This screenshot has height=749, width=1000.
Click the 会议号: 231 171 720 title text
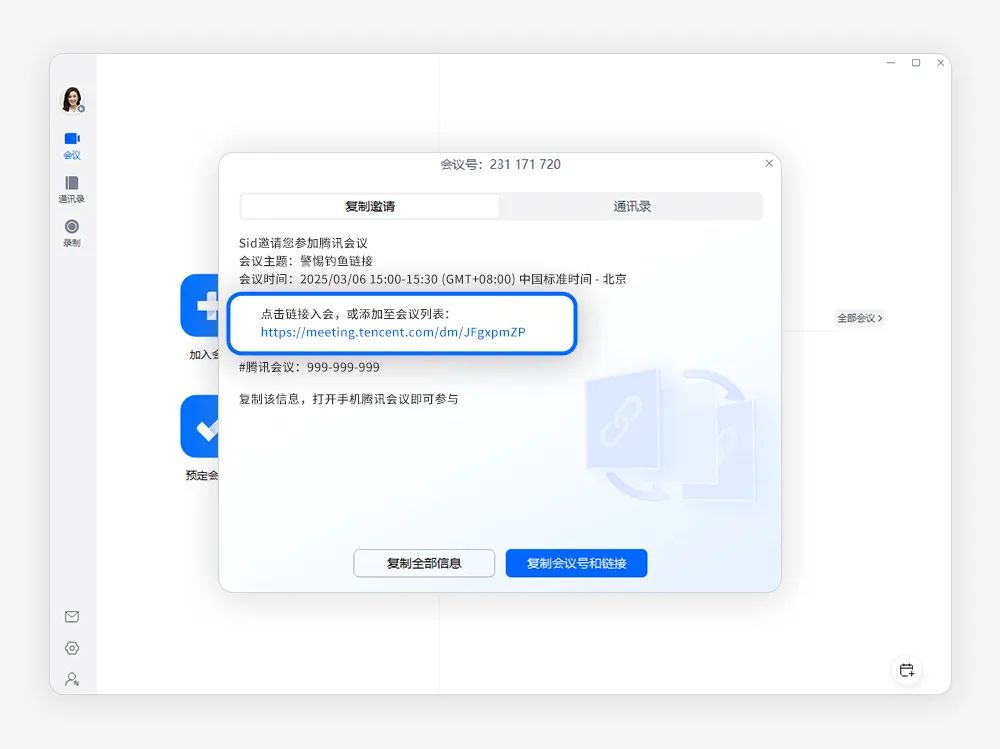(500, 165)
